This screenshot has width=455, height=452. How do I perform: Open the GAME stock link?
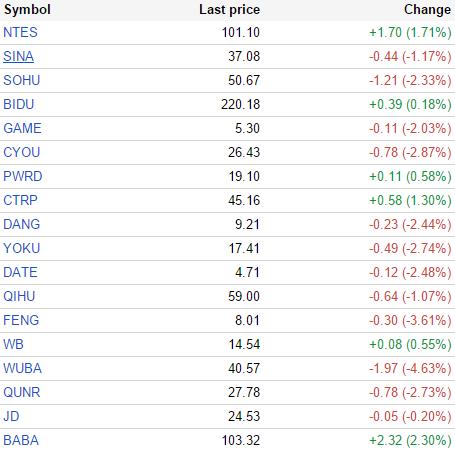click(22, 128)
